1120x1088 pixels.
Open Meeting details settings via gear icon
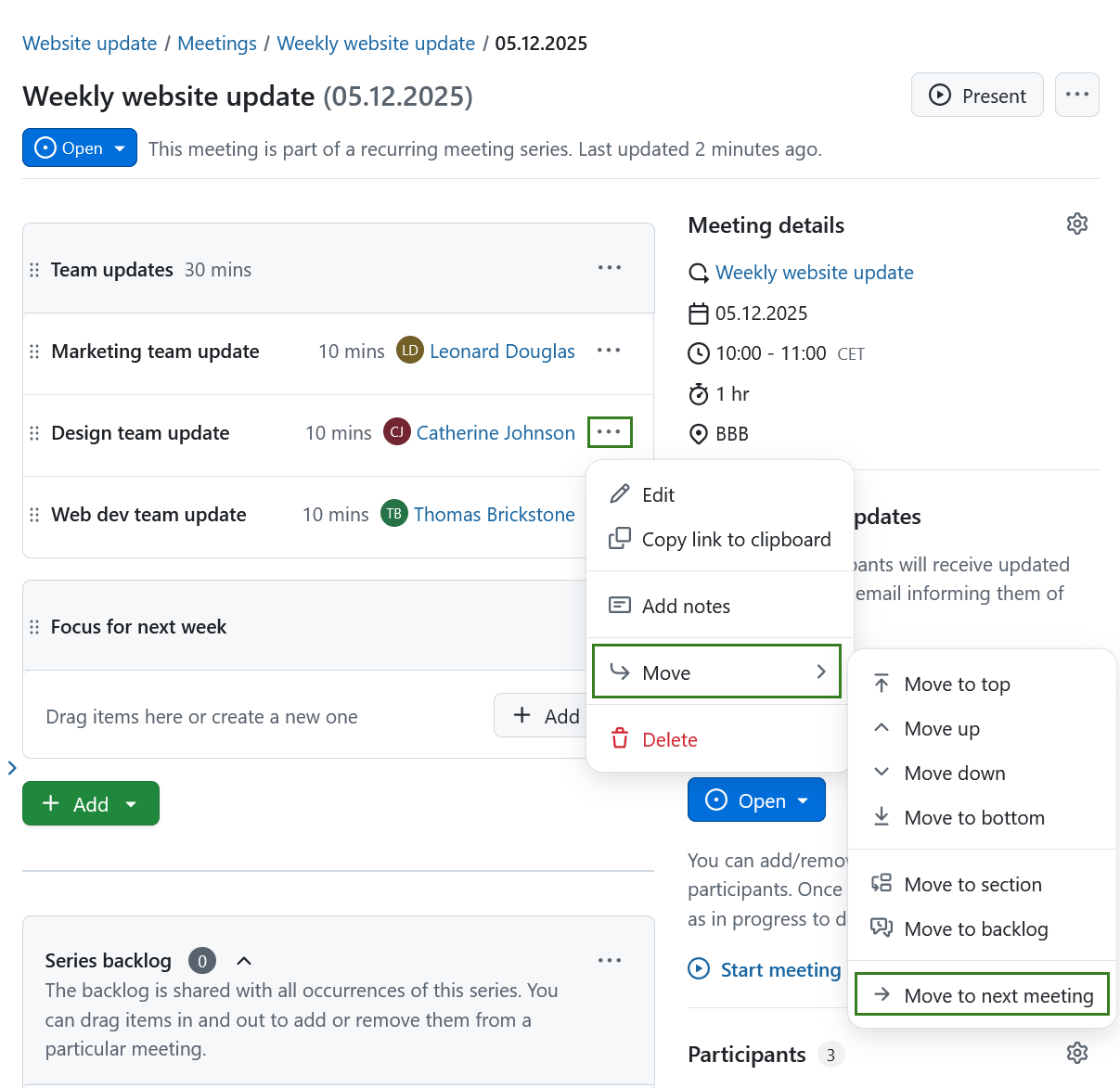(1076, 223)
